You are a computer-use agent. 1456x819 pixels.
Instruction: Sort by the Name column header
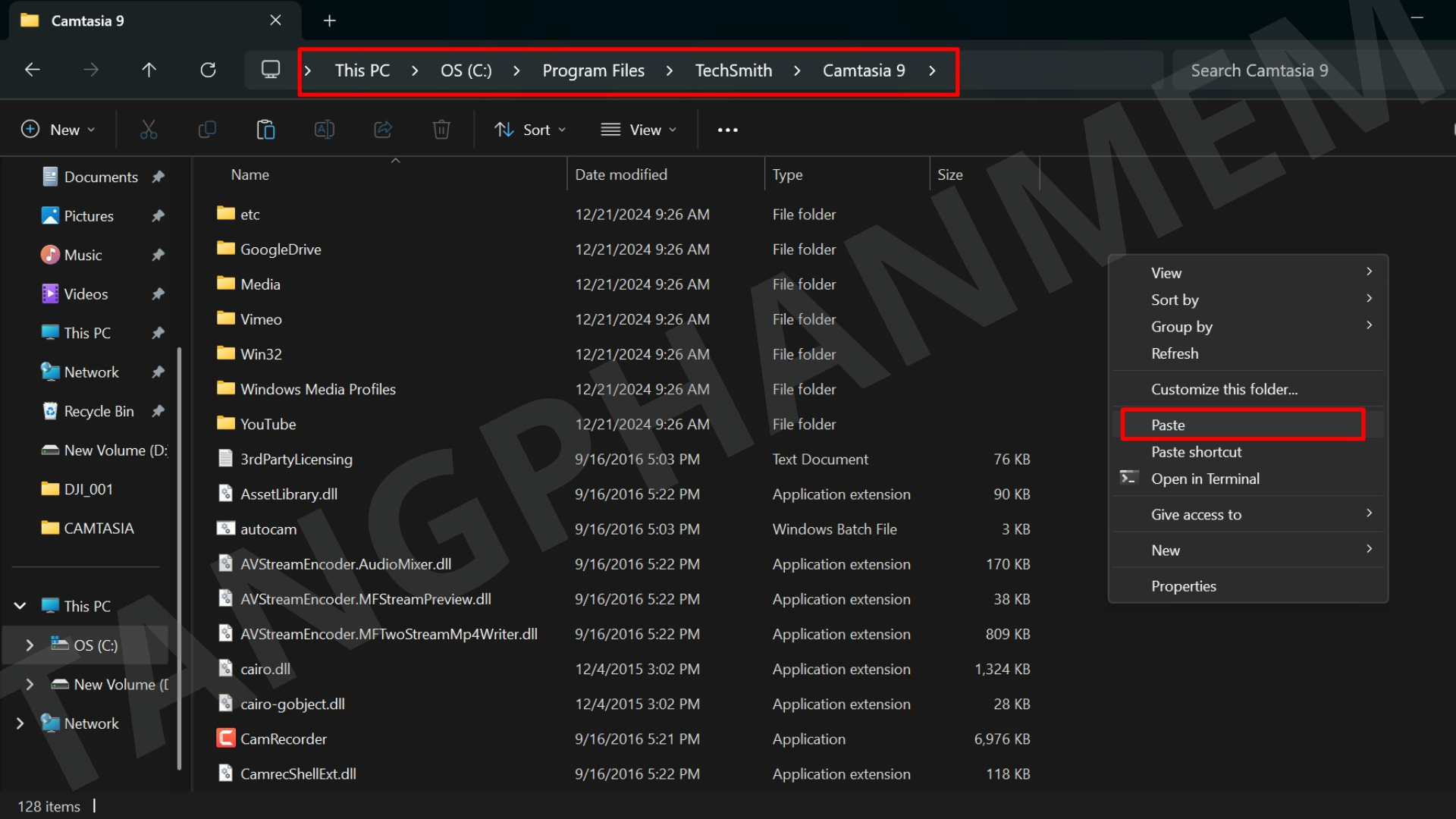point(250,174)
